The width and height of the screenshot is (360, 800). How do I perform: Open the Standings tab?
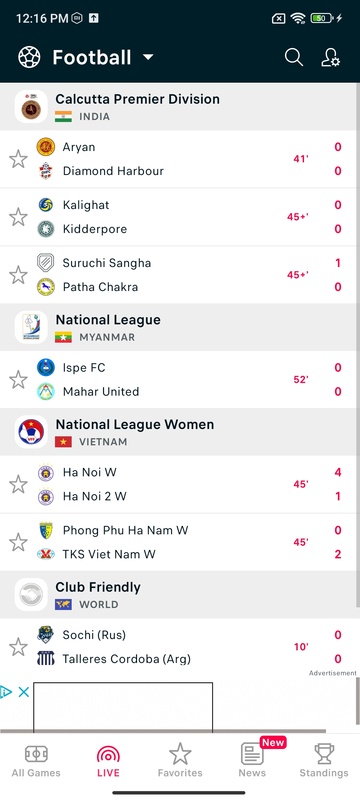click(324, 760)
